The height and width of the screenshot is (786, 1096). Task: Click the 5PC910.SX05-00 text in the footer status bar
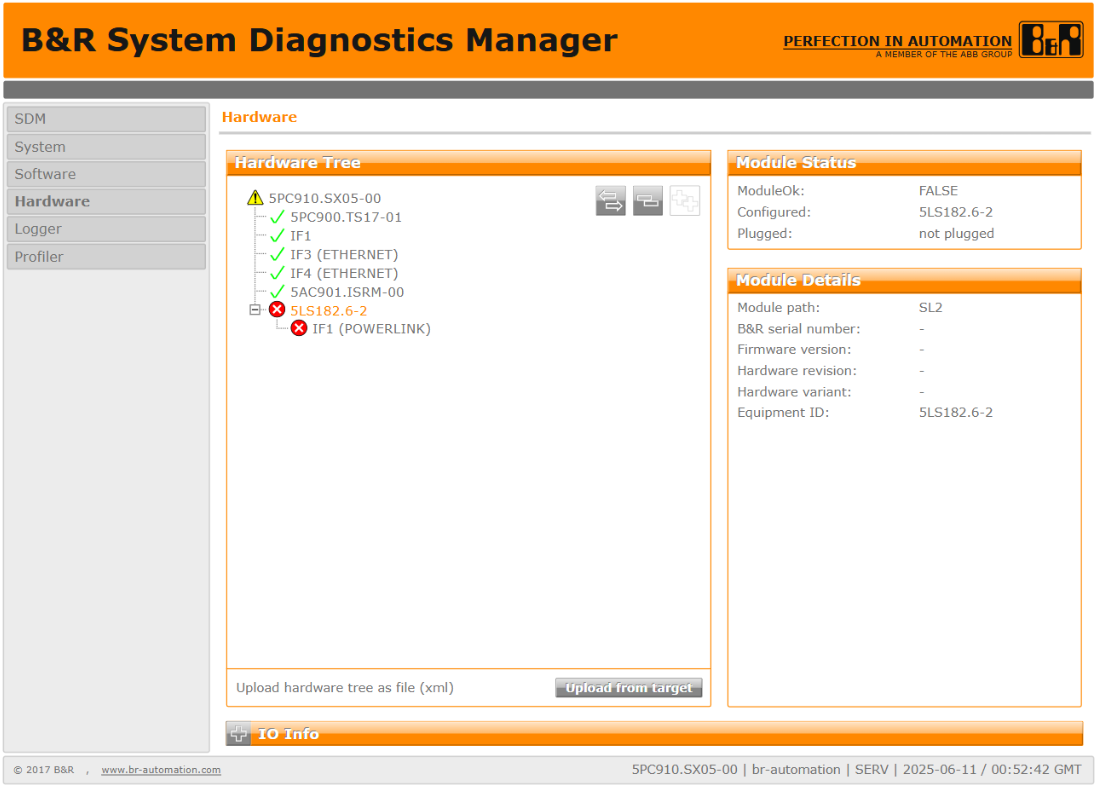pyautogui.click(x=684, y=769)
